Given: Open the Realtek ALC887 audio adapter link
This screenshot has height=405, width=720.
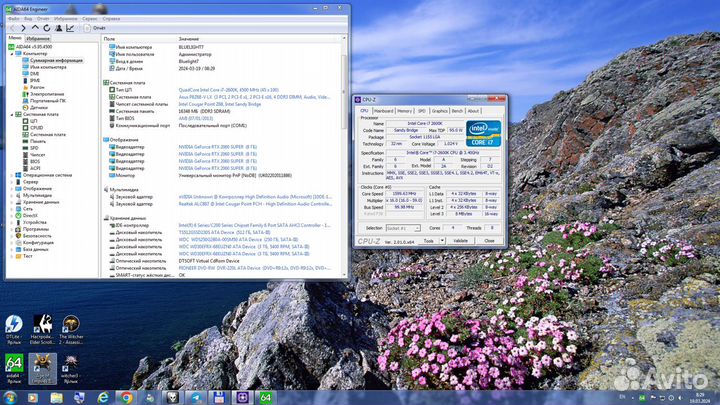Looking at the screenshot, I should coord(255,204).
